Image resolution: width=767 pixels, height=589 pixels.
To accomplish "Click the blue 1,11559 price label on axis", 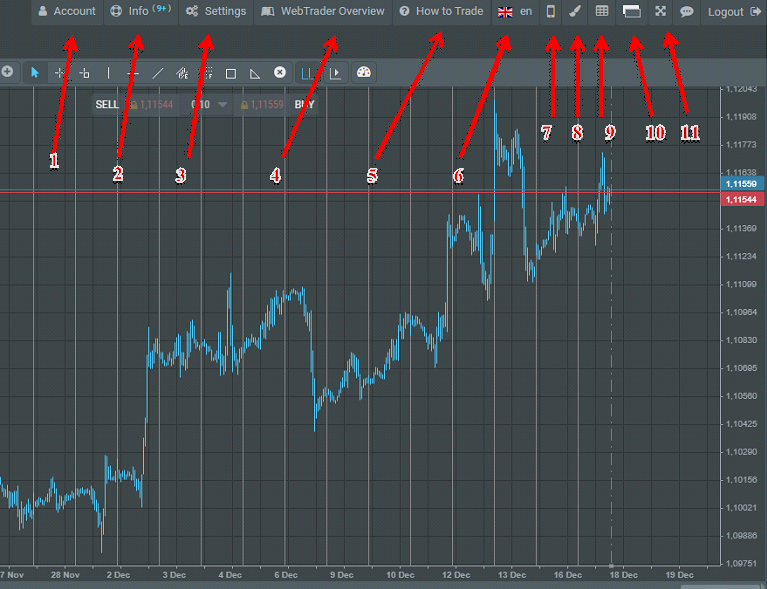I will tap(742, 184).
